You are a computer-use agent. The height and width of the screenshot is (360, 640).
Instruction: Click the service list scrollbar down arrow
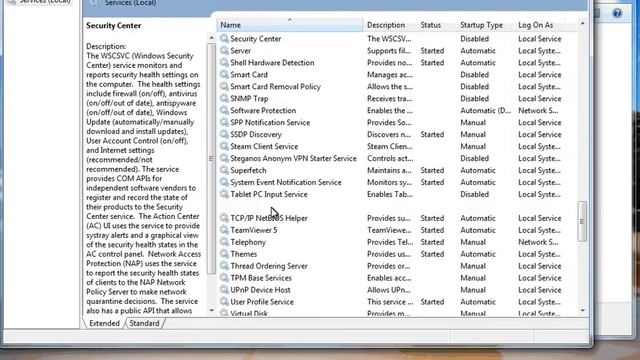tap(582, 311)
